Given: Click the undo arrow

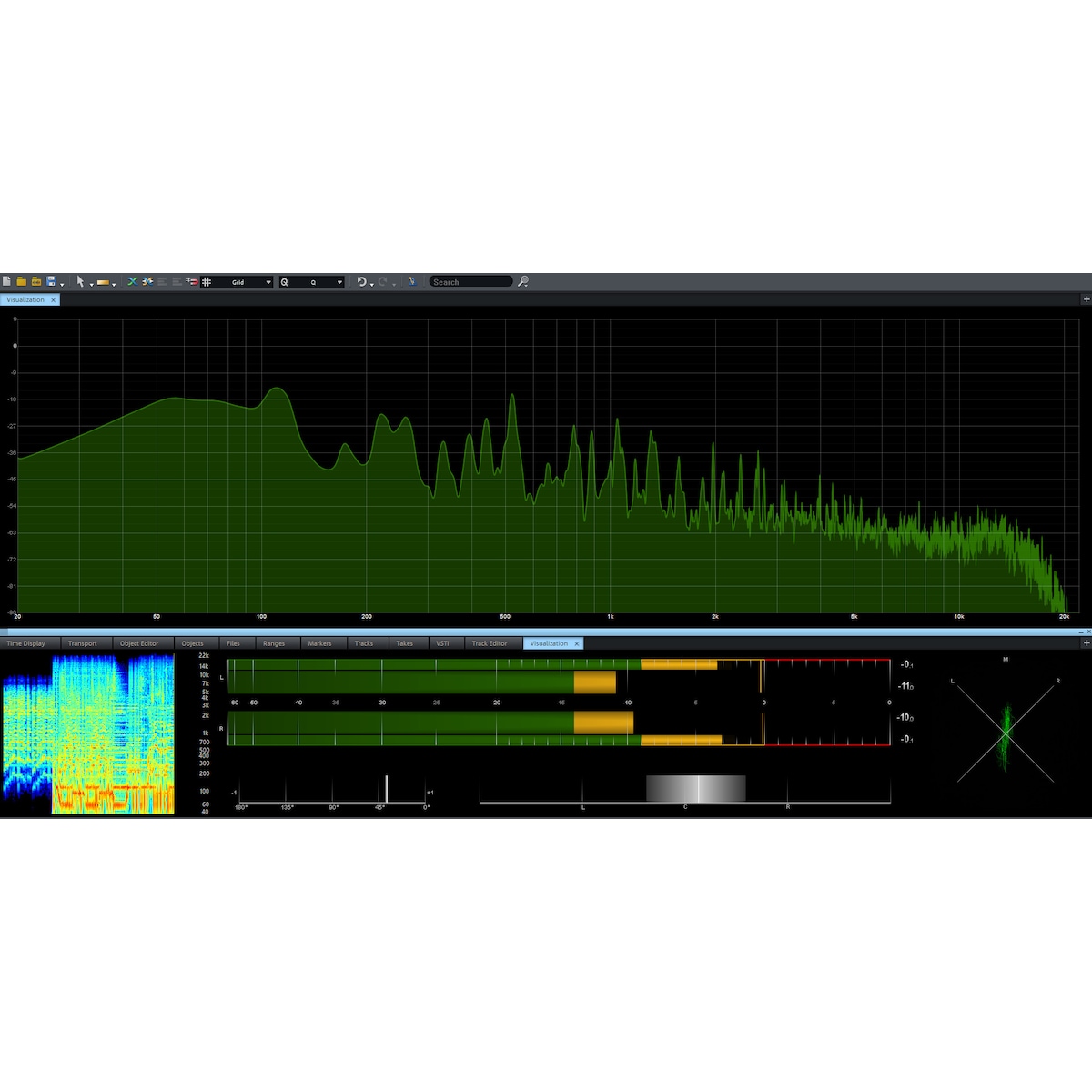Looking at the screenshot, I should (x=361, y=282).
